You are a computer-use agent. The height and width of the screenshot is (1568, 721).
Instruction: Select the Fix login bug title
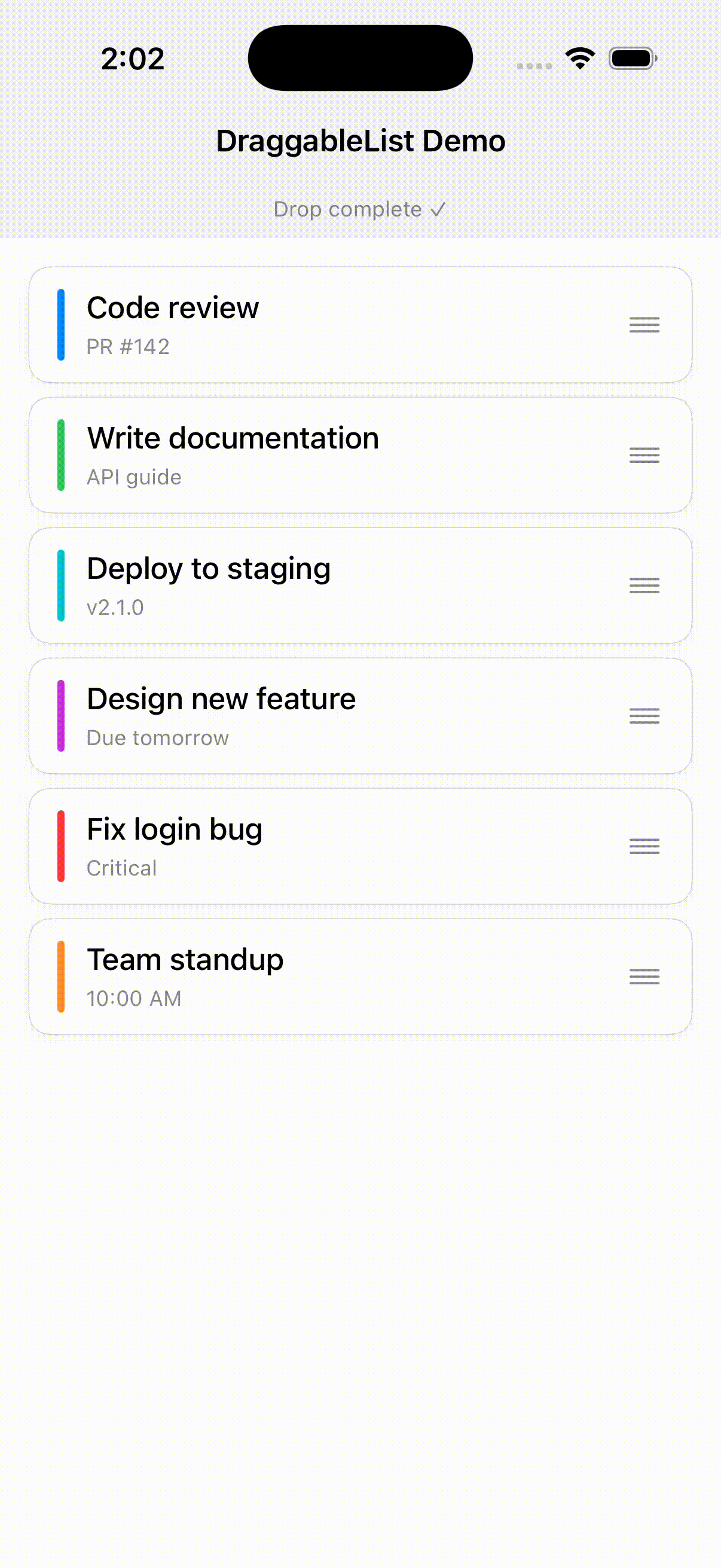click(x=175, y=829)
